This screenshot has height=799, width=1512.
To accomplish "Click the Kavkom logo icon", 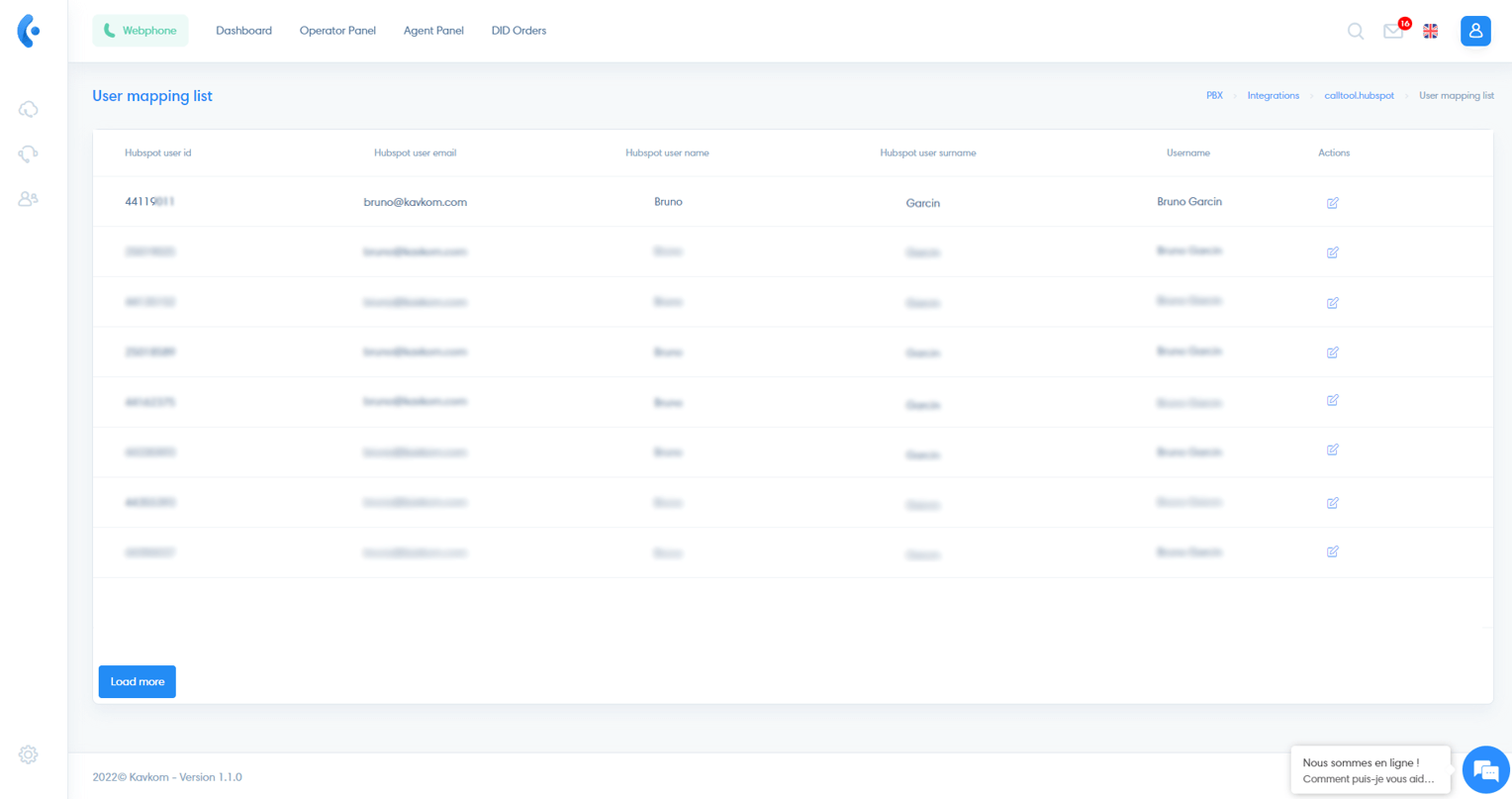I will 29,31.
